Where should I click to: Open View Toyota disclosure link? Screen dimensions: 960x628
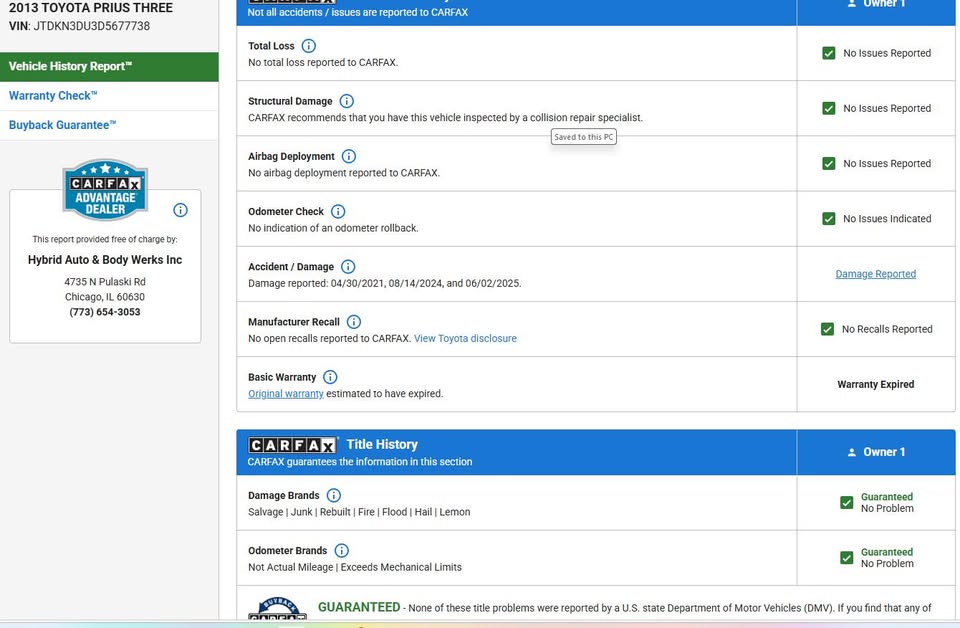click(x=465, y=338)
